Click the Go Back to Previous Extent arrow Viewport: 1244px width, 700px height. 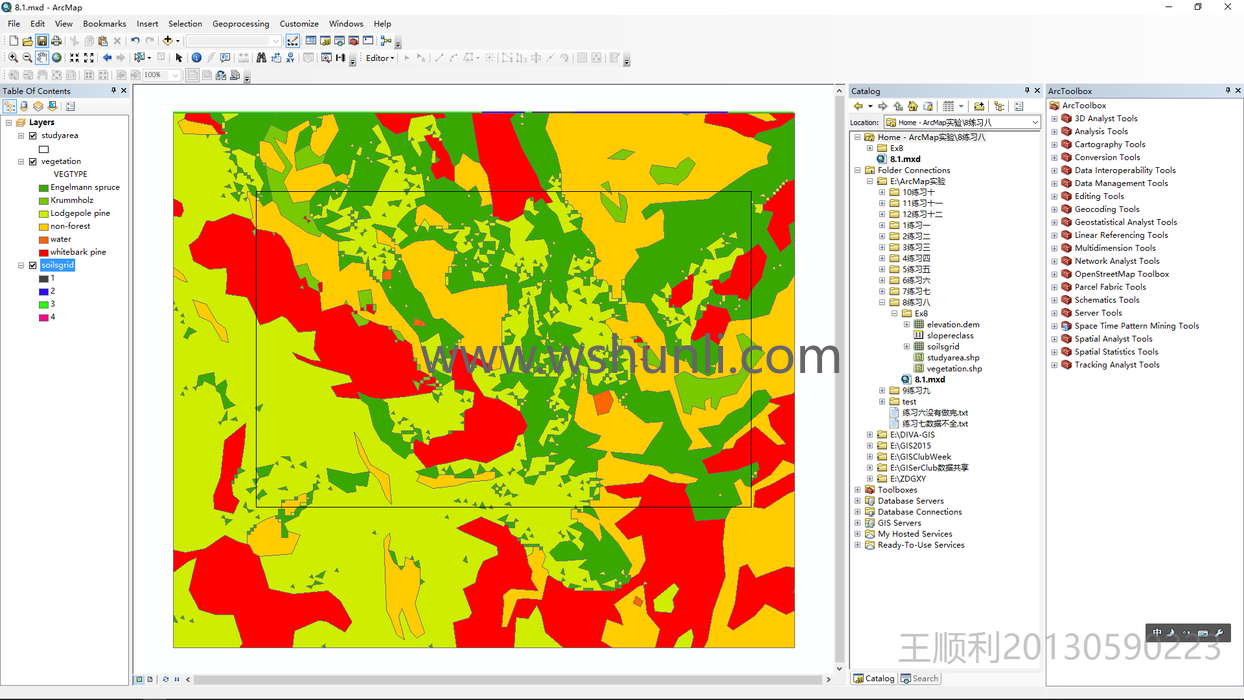[107, 58]
